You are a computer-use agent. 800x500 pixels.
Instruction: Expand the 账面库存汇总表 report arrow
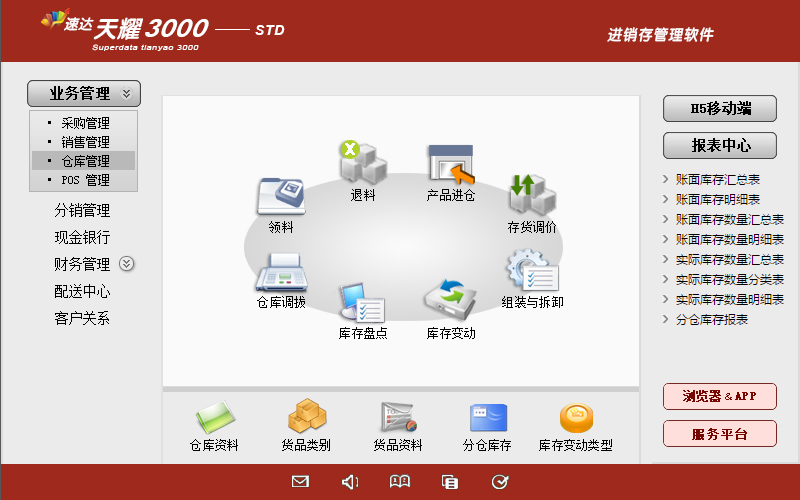pyautogui.click(x=666, y=180)
